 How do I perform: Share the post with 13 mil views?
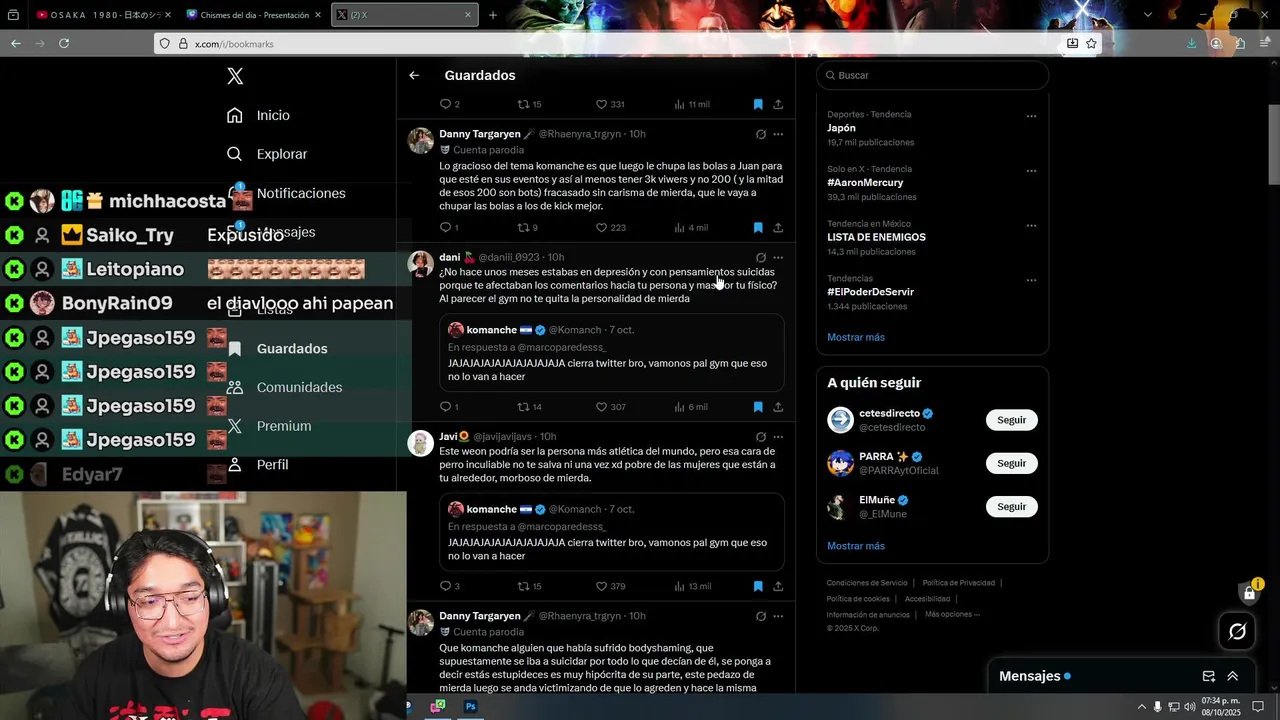[778, 586]
